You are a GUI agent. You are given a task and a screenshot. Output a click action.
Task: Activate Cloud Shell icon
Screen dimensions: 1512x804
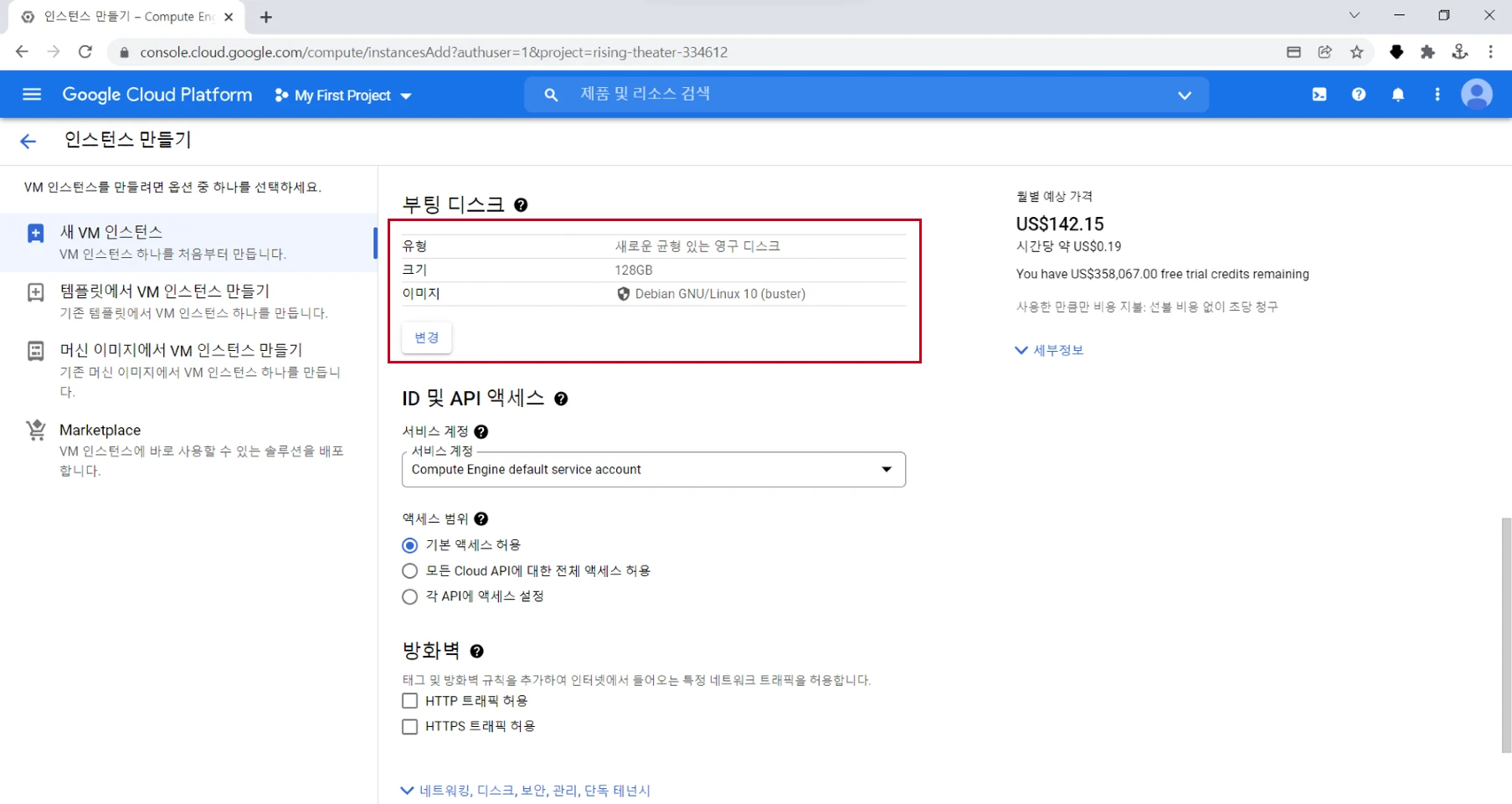coord(1319,95)
